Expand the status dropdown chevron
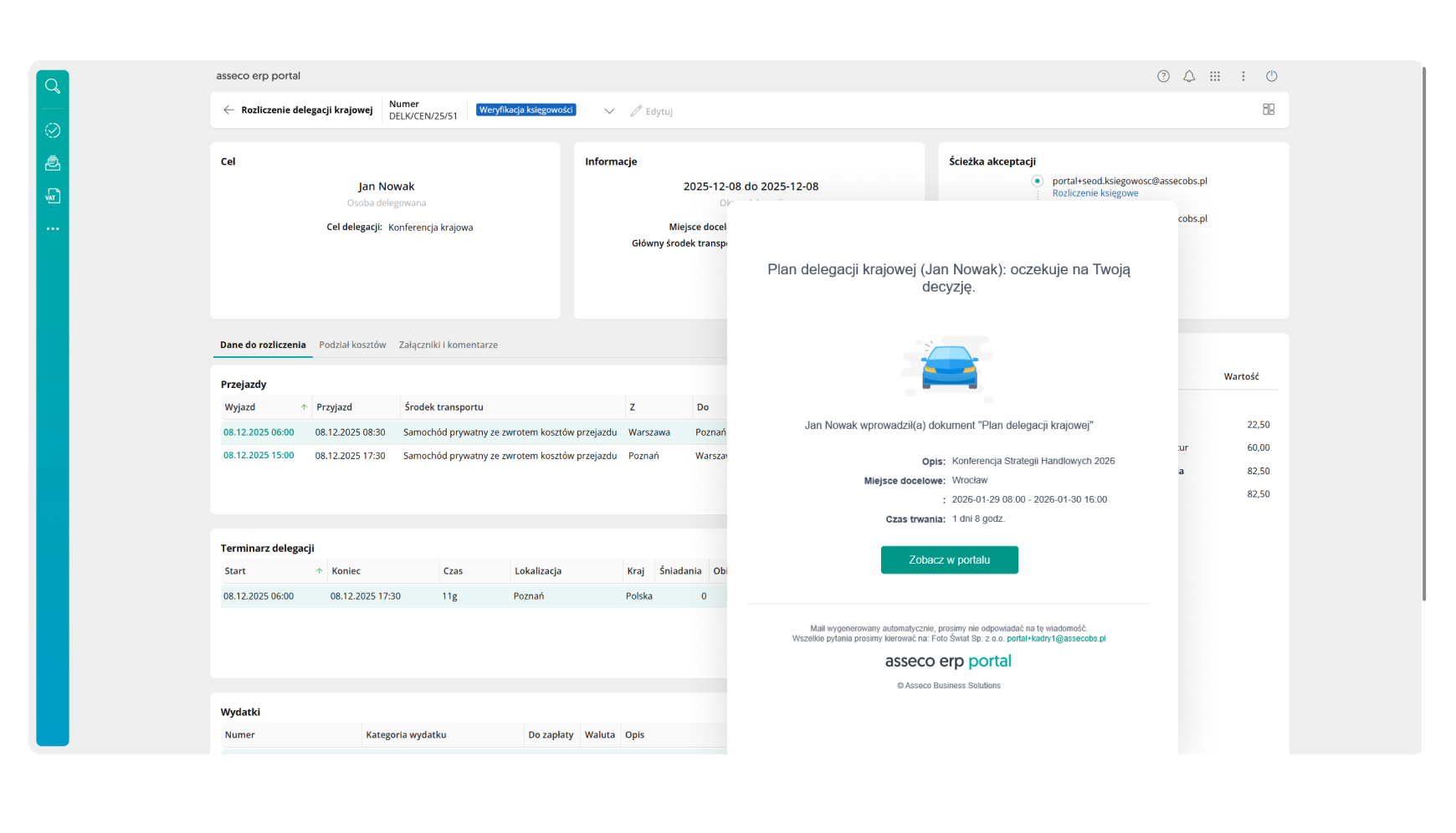This screenshot has height=833, width=1456. coord(609,111)
